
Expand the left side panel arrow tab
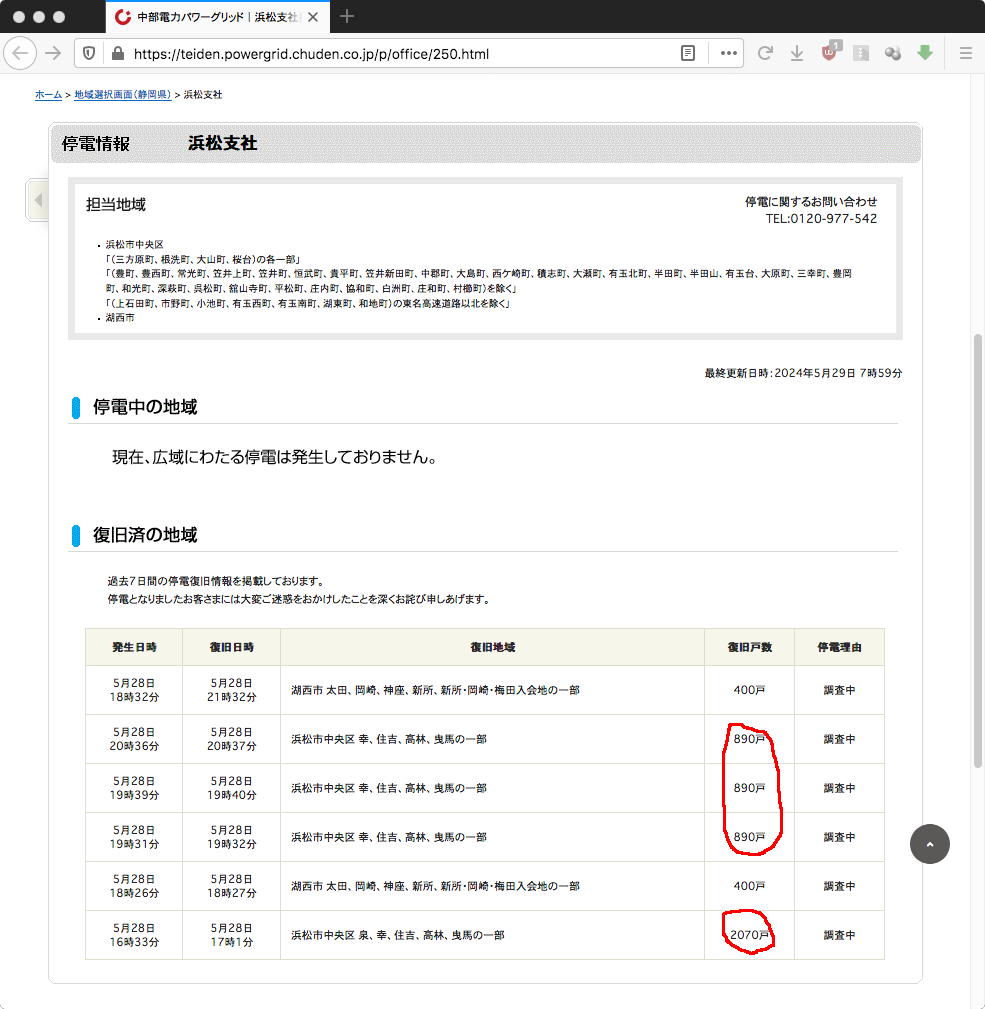(37, 200)
